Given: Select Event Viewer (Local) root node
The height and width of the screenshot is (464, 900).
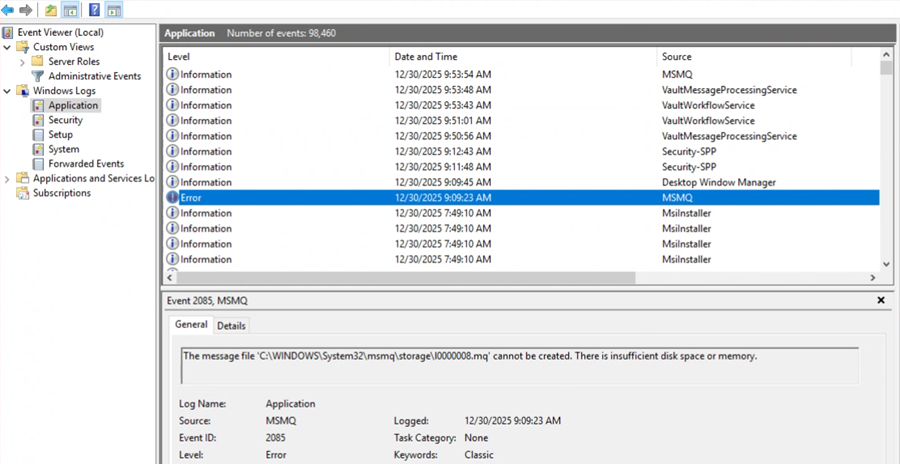Looking at the screenshot, I should tap(60, 32).
